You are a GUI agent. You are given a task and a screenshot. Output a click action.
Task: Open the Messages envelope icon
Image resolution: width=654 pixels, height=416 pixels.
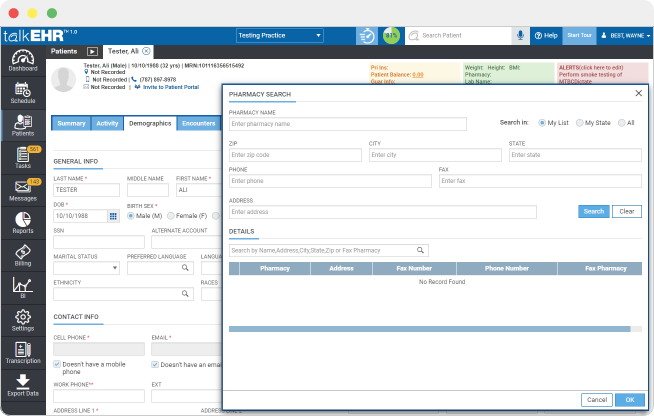(x=22, y=189)
